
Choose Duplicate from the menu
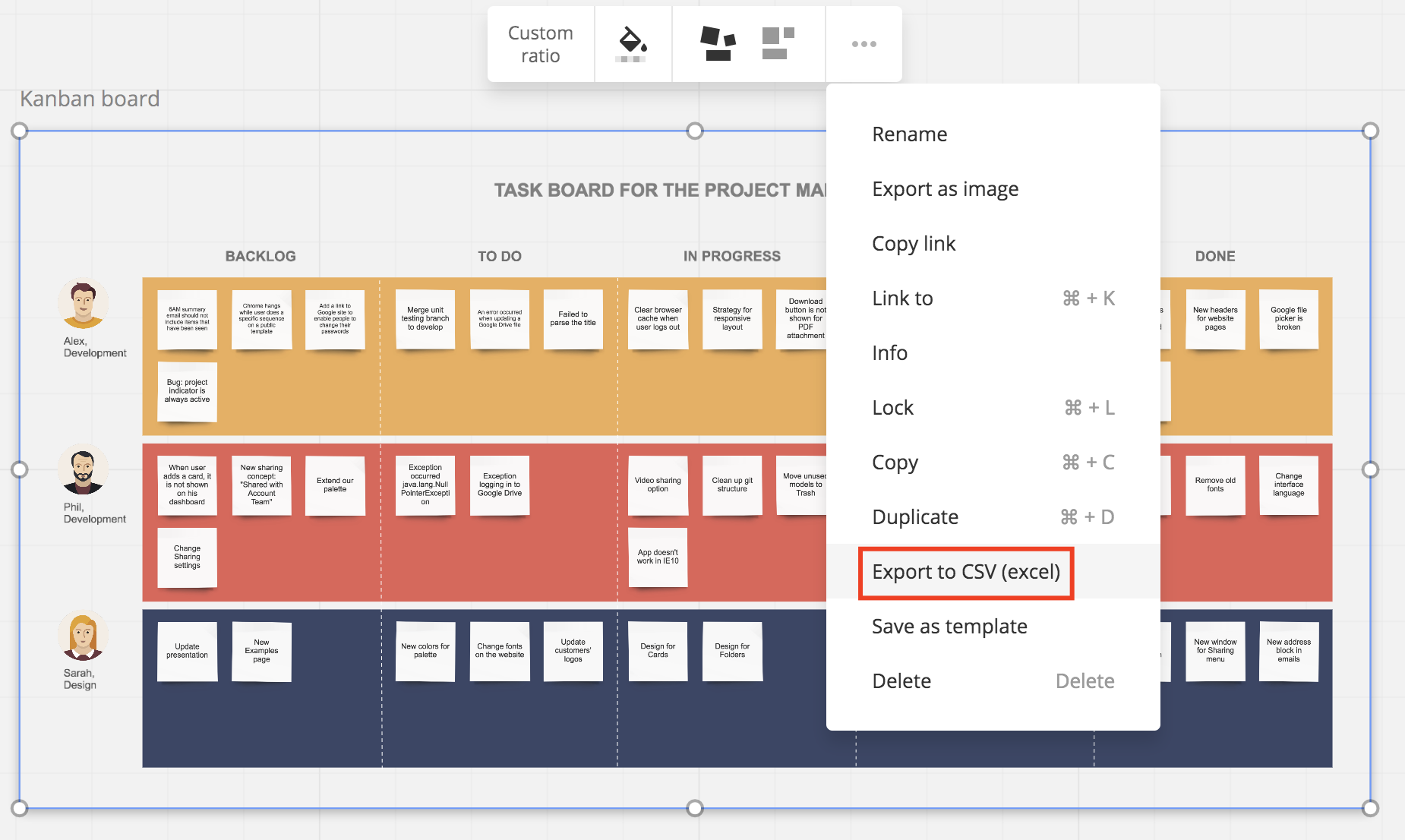pyautogui.click(x=914, y=517)
